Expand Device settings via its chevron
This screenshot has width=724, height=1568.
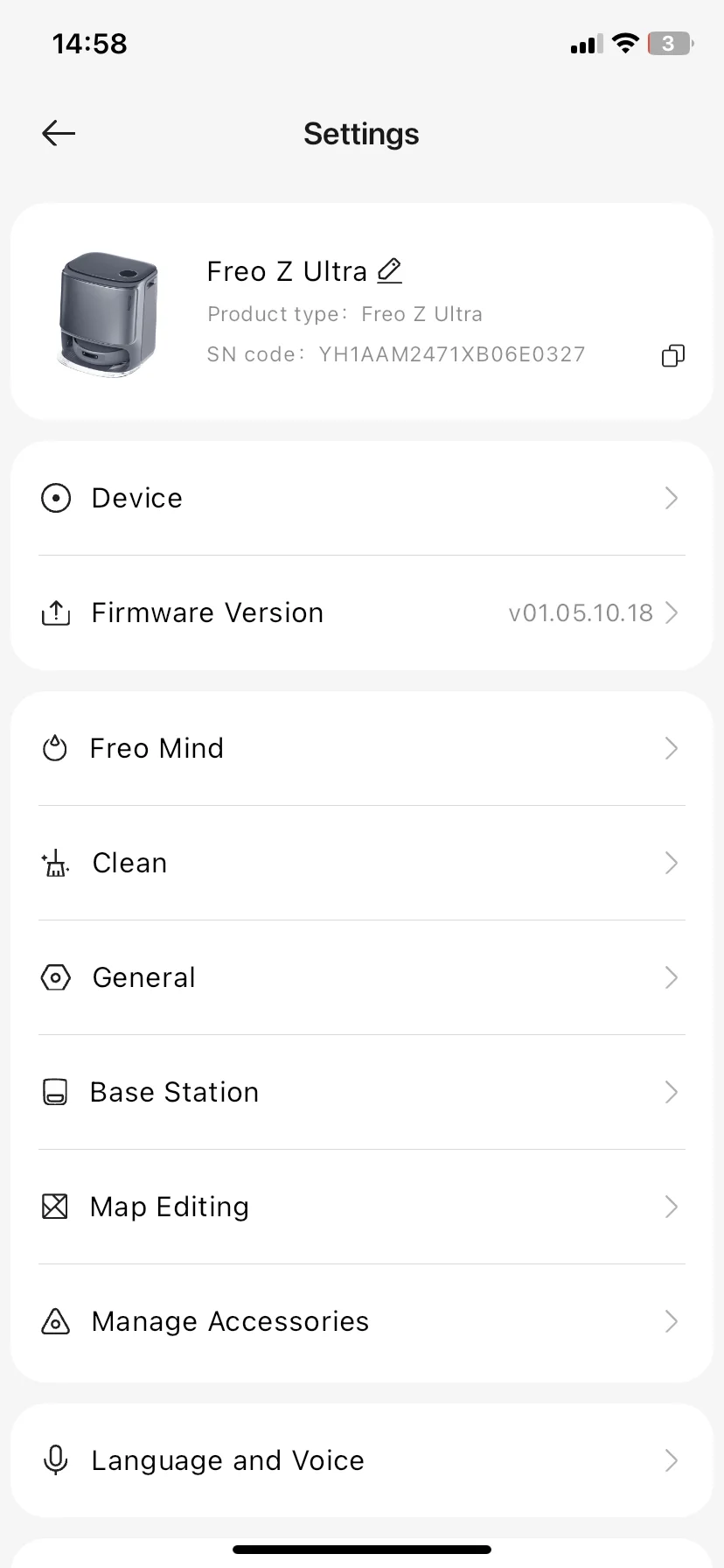coord(671,499)
